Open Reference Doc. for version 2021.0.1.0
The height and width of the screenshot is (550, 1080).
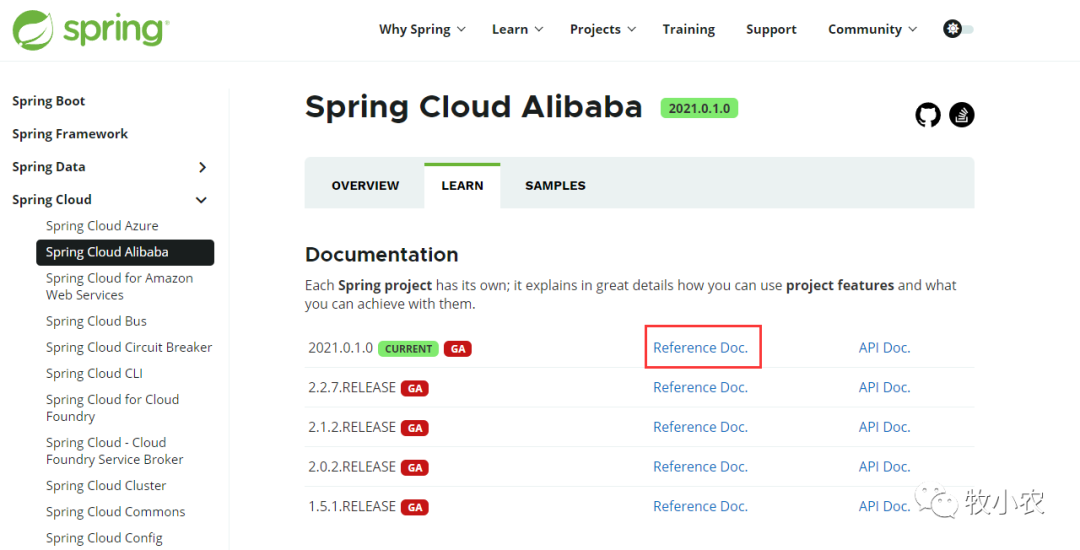pos(700,348)
